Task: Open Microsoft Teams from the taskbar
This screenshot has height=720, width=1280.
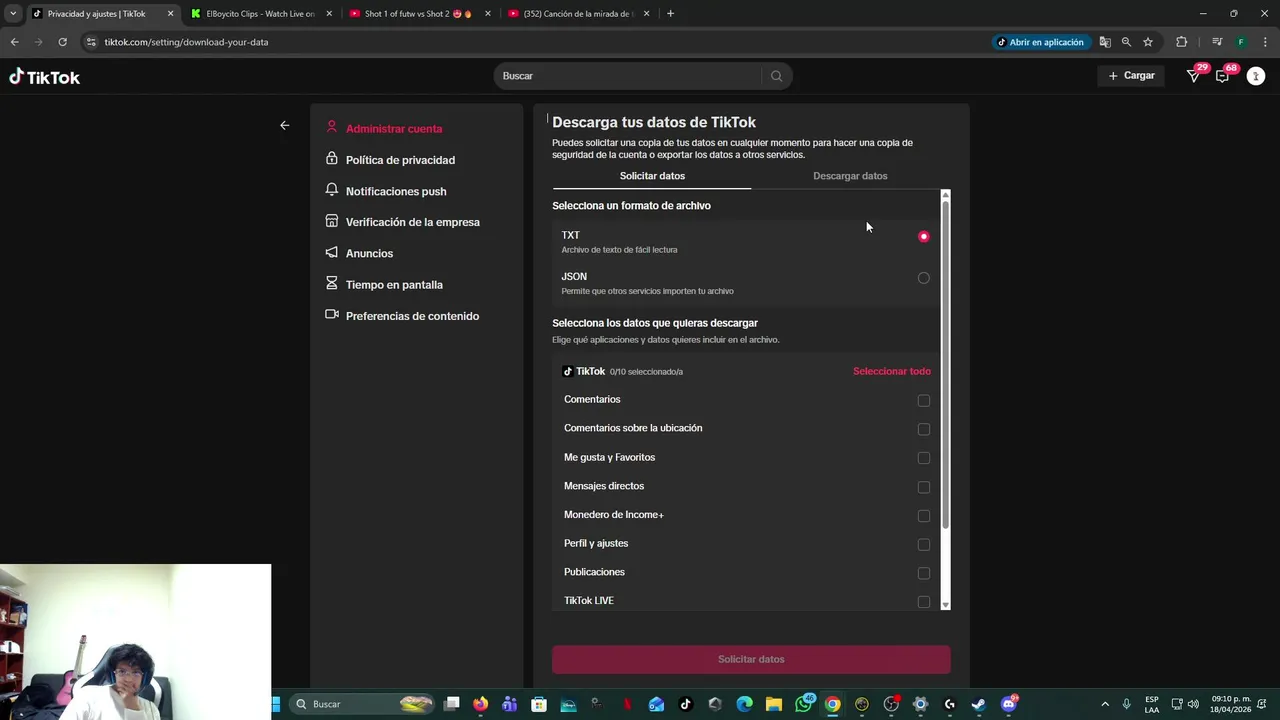Action: pyautogui.click(x=510, y=704)
